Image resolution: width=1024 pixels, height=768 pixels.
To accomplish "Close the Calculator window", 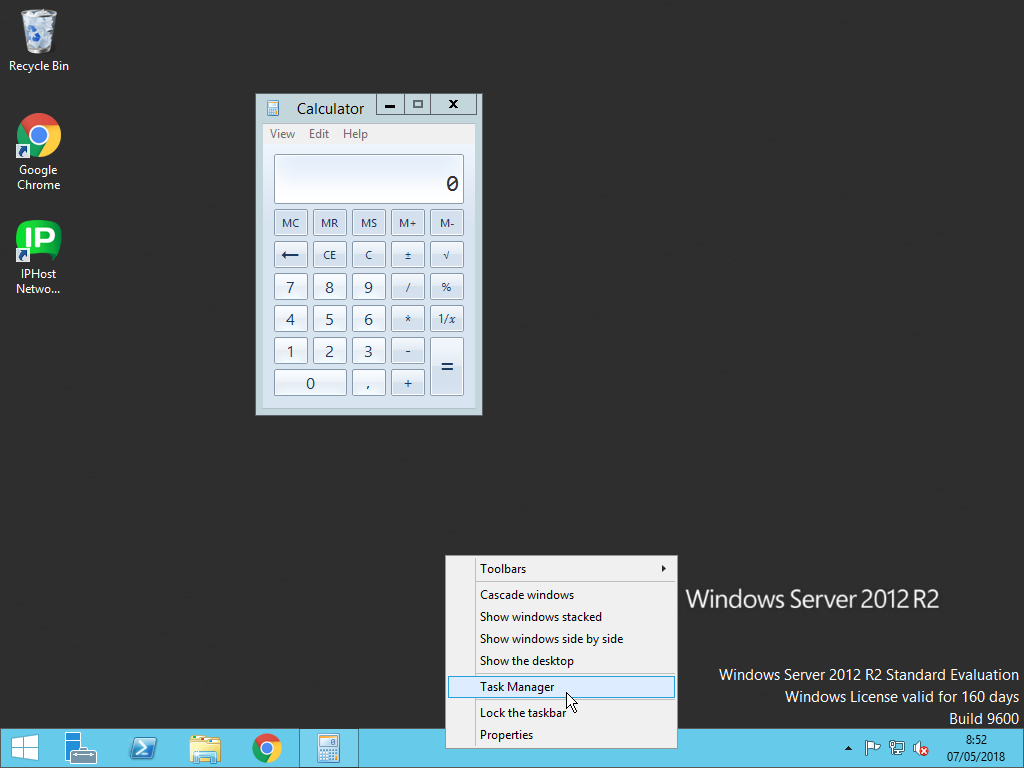I will coord(453,104).
